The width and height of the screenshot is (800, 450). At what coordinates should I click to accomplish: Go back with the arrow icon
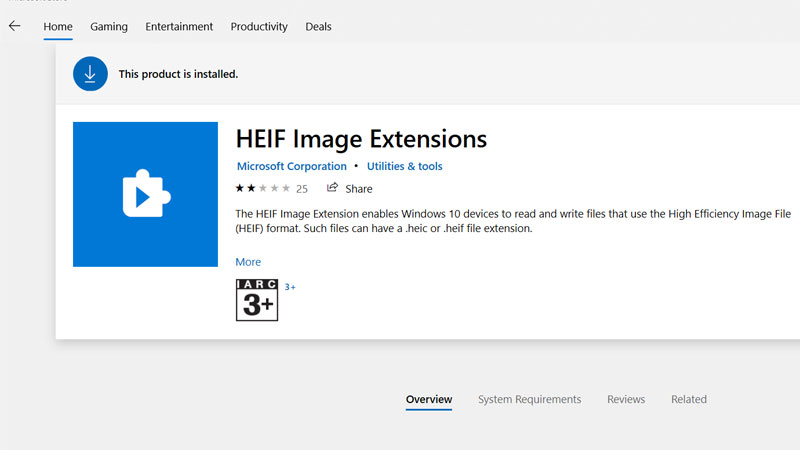[14, 26]
